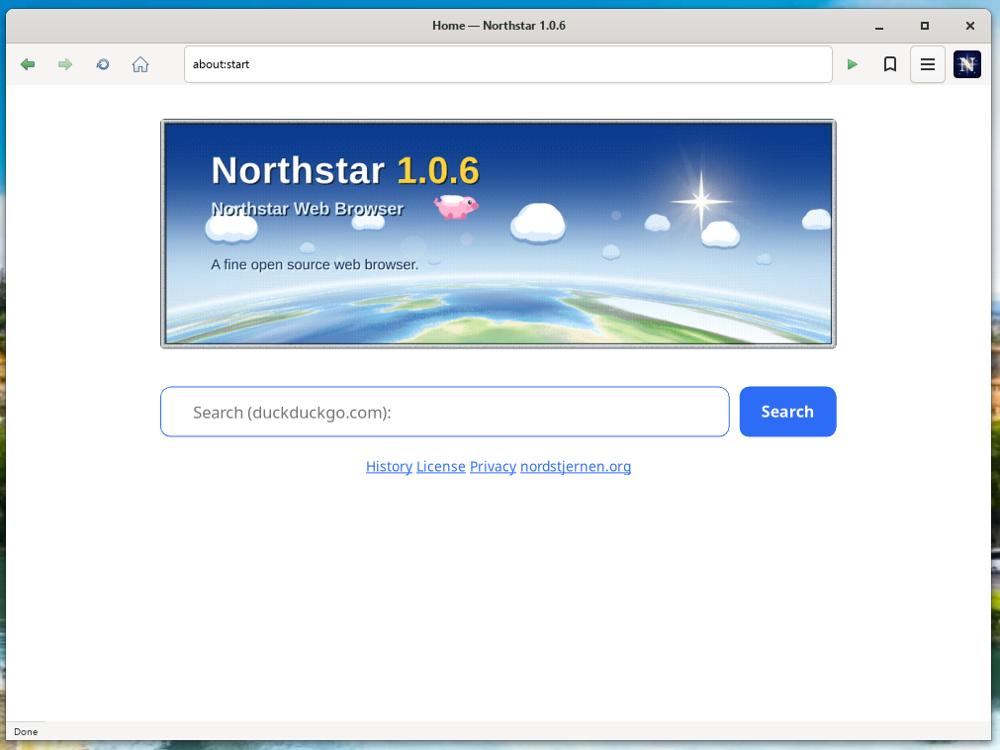Viewport: 1000px width, 750px height.
Task: Visit the nordstjernen.org link
Action: [x=575, y=466]
